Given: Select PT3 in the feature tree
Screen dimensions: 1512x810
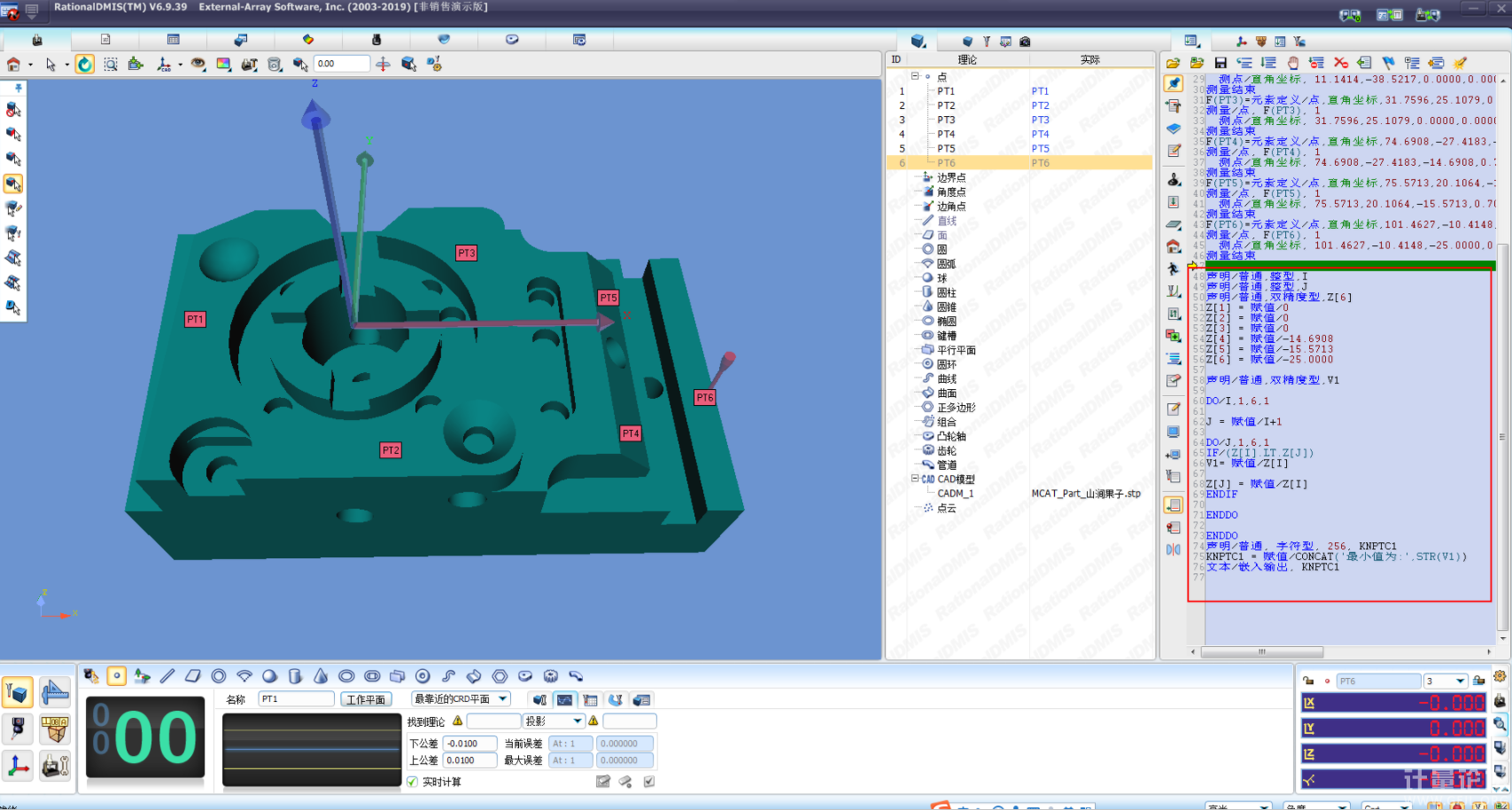Looking at the screenshot, I should (x=946, y=120).
